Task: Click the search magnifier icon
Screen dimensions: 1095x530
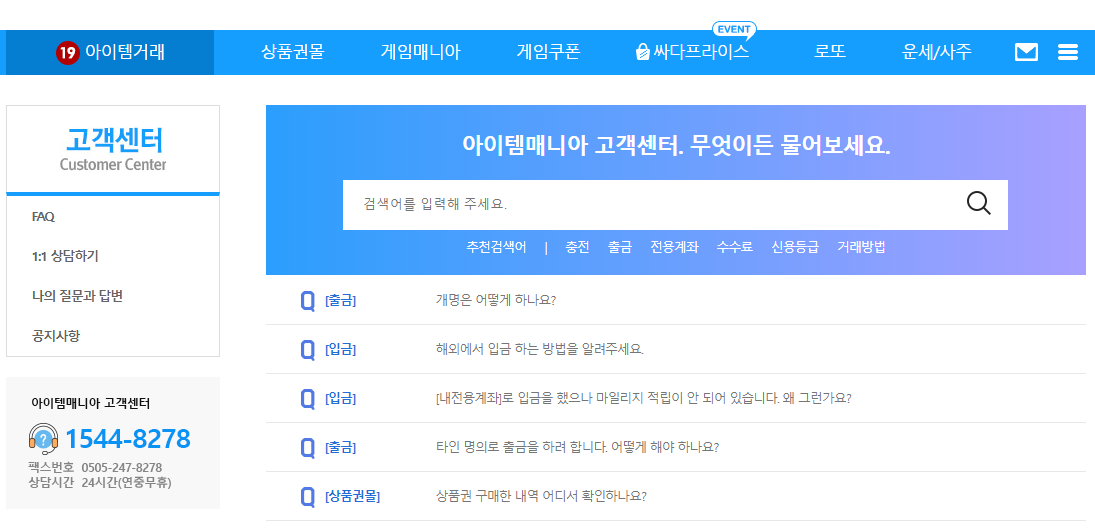Action: (x=978, y=203)
